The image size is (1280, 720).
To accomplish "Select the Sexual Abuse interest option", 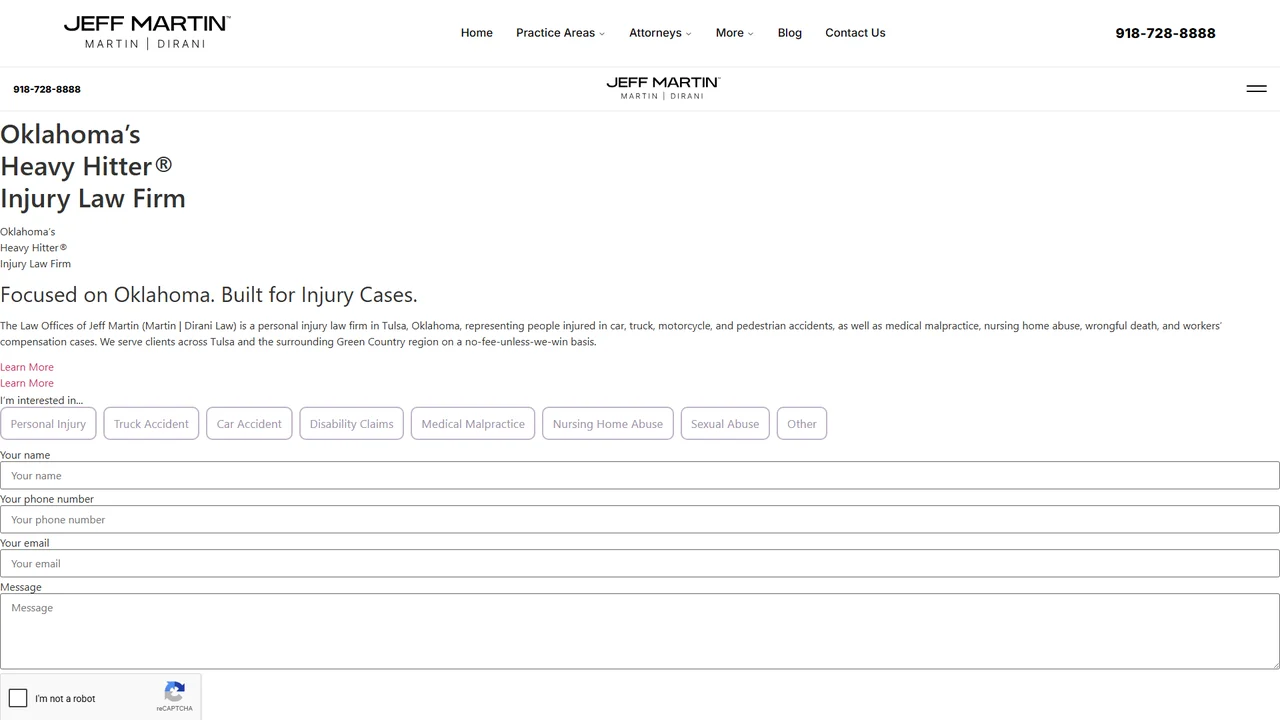I will click(x=725, y=424).
